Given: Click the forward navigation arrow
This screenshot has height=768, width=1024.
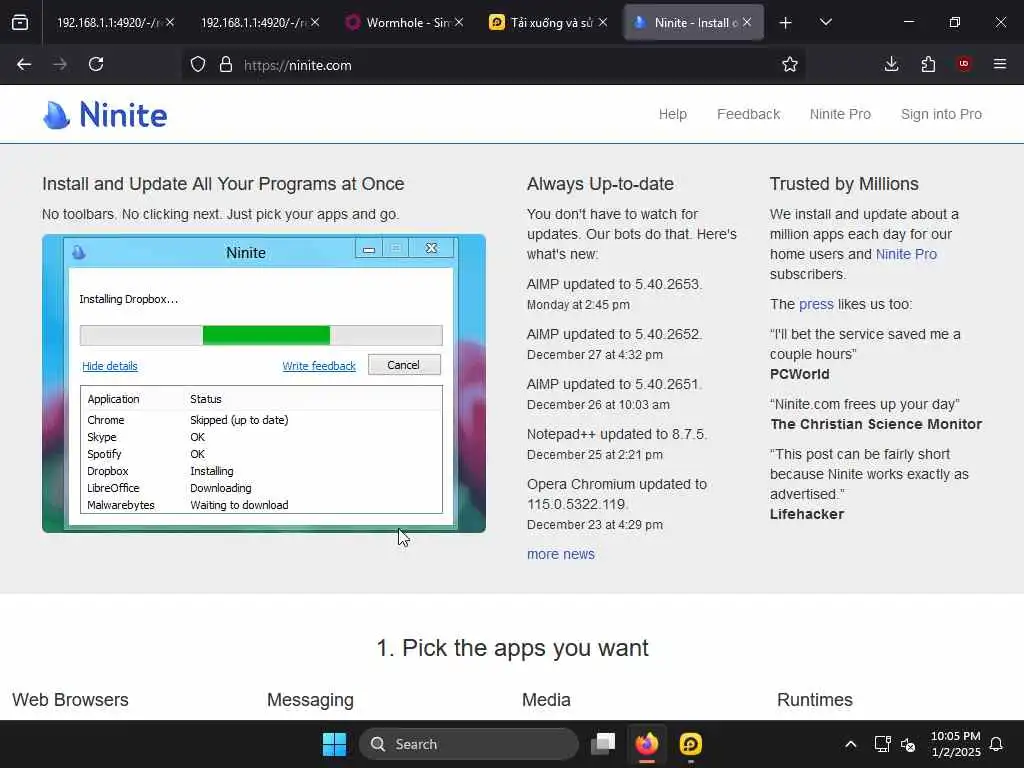Looking at the screenshot, I should point(60,65).
